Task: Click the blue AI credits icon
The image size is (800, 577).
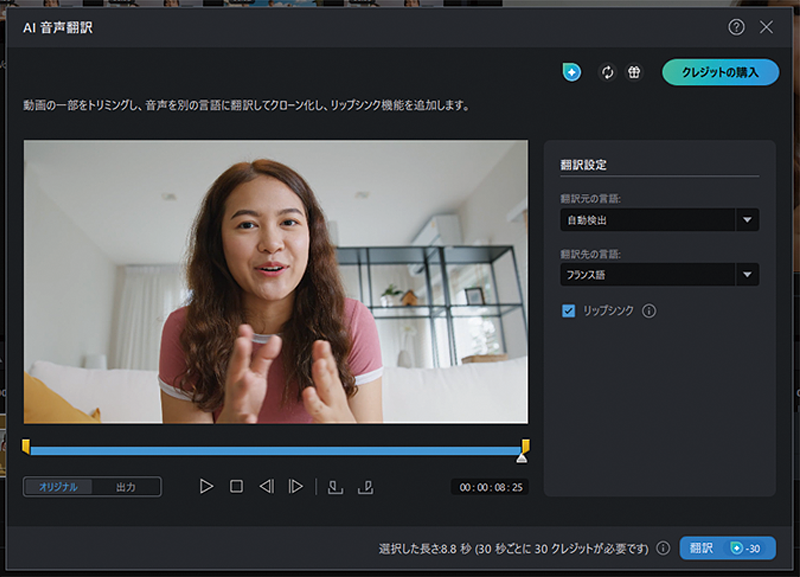Action: pos(572,72)
